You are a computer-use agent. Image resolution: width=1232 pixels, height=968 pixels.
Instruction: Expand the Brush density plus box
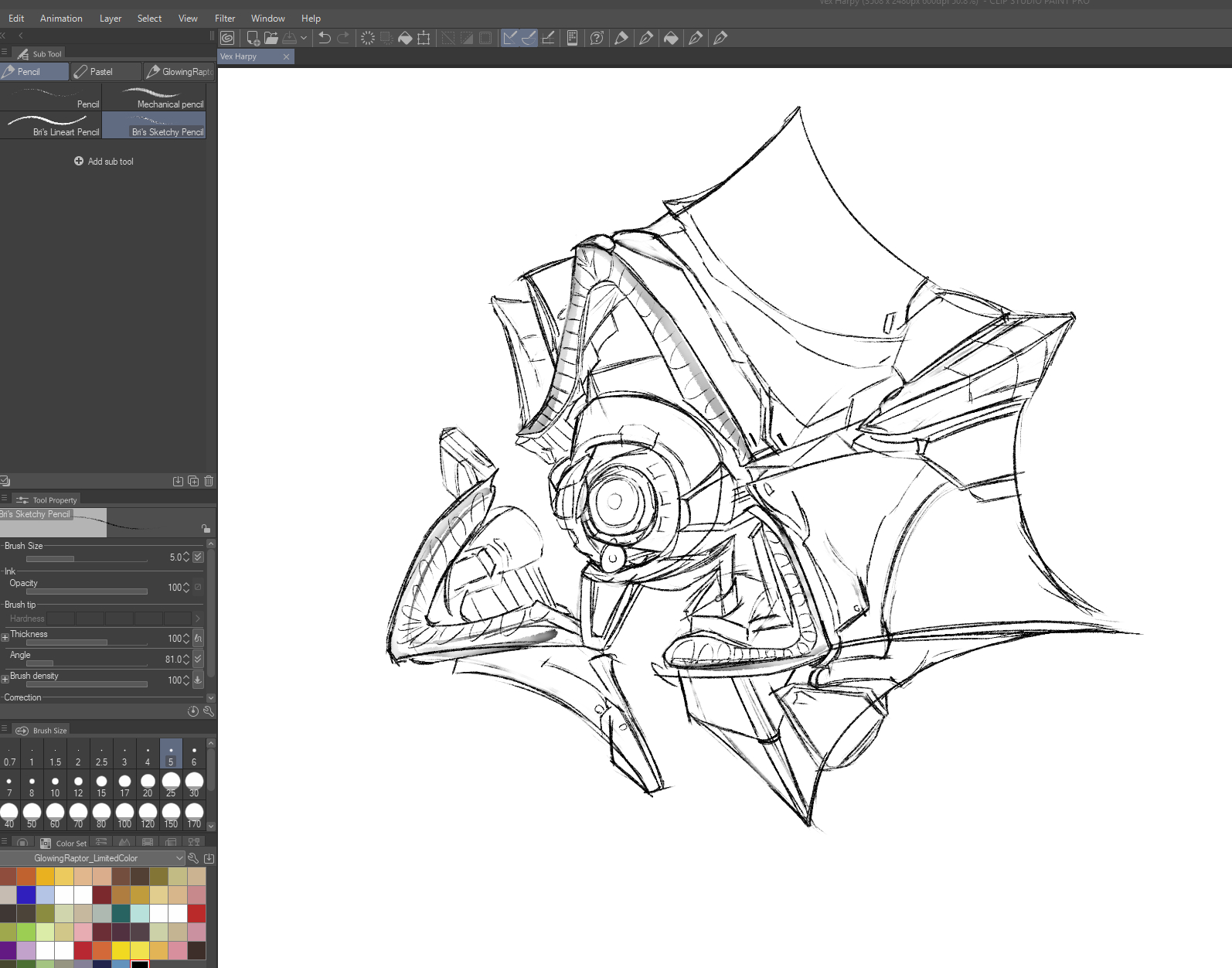(x=5, y=680)
